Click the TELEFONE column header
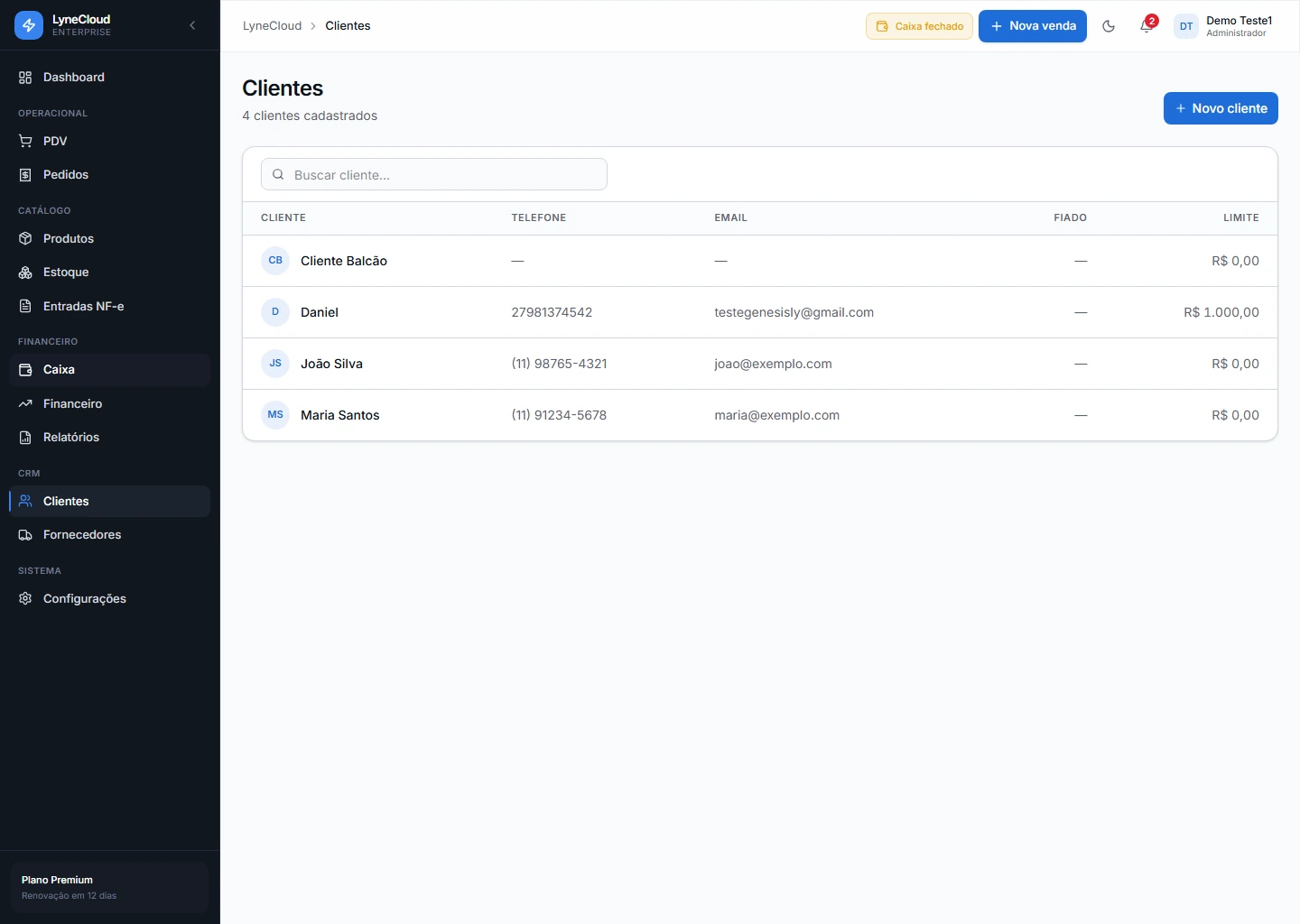Viewport: 1300px width, 924px height. [539, 217]
